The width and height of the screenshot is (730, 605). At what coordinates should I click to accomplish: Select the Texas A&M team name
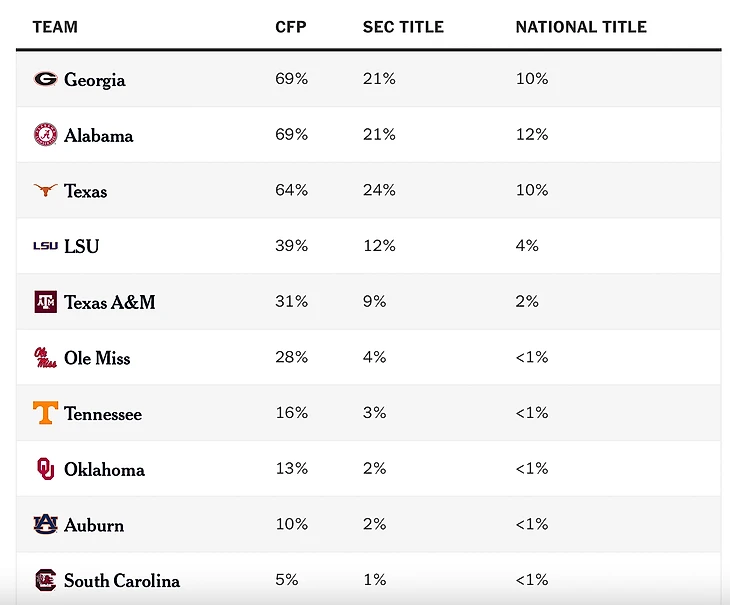click(110, 302)
